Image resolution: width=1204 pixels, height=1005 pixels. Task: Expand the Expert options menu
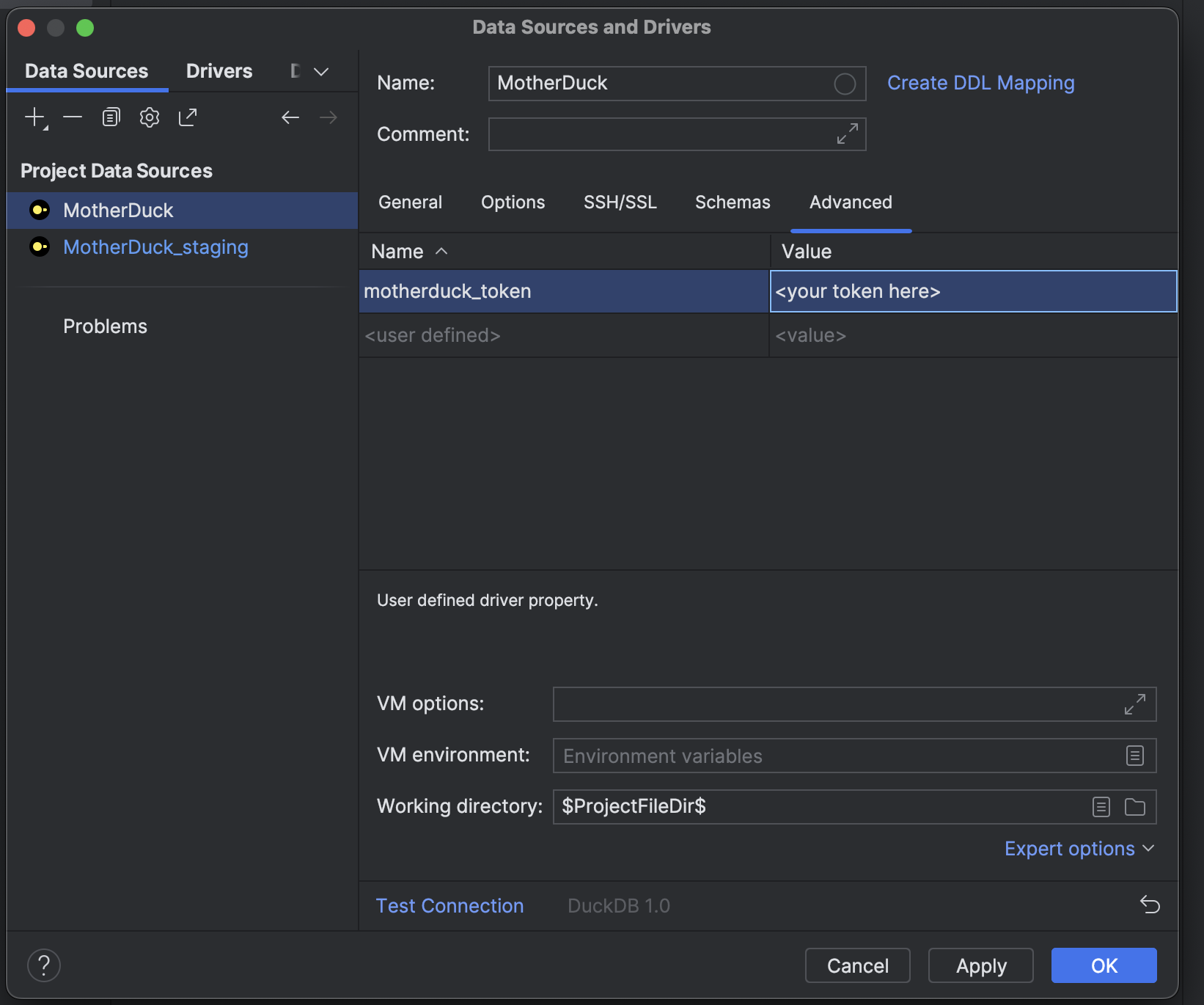(x=1079, y=849)
